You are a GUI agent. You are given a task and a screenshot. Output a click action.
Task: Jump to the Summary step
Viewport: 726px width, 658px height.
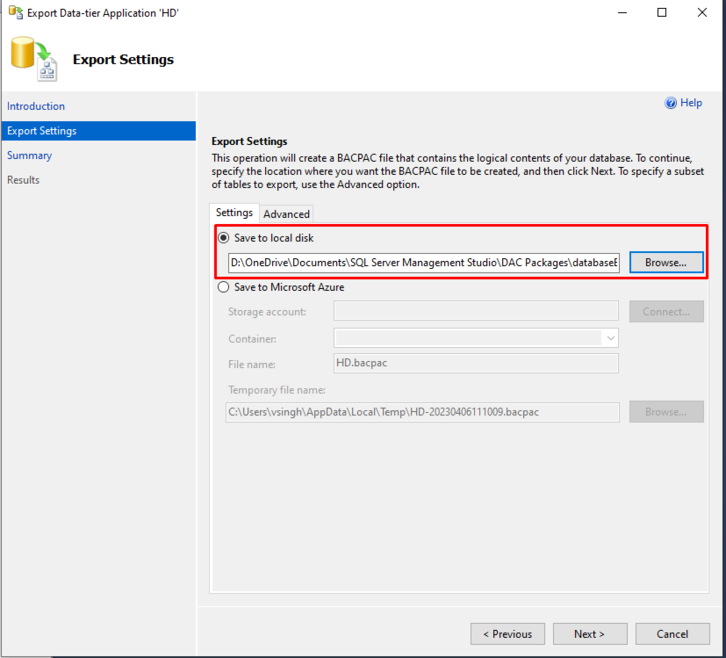[x=30, y=155]
